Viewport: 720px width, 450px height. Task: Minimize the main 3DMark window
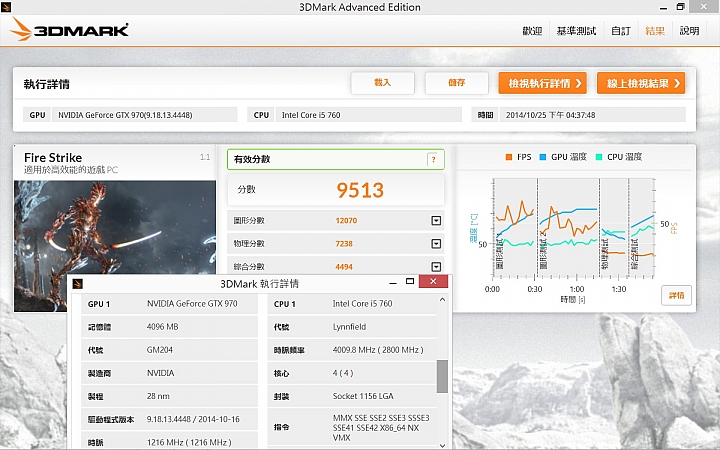pos(664,7)
